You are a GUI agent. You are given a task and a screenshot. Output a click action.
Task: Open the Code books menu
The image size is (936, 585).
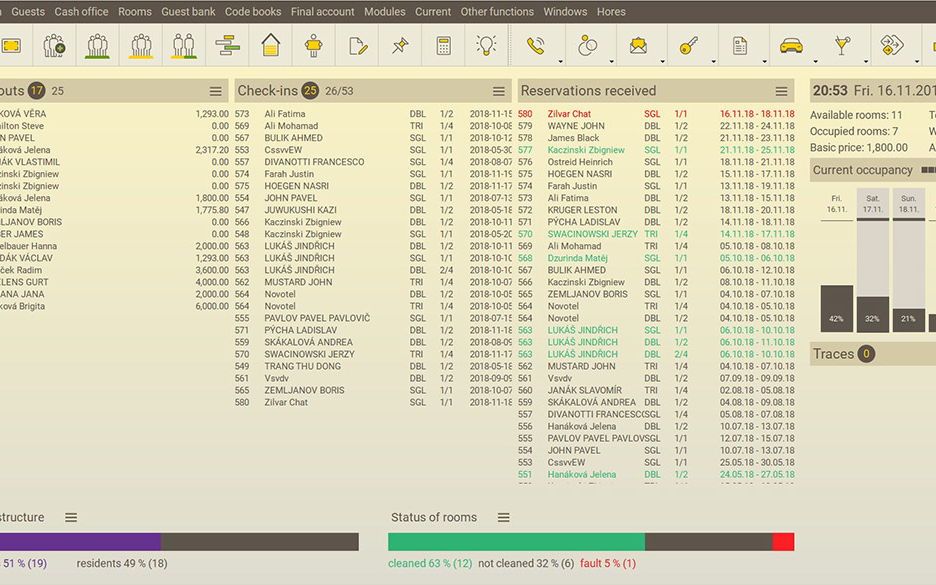(x=252, y=12)
